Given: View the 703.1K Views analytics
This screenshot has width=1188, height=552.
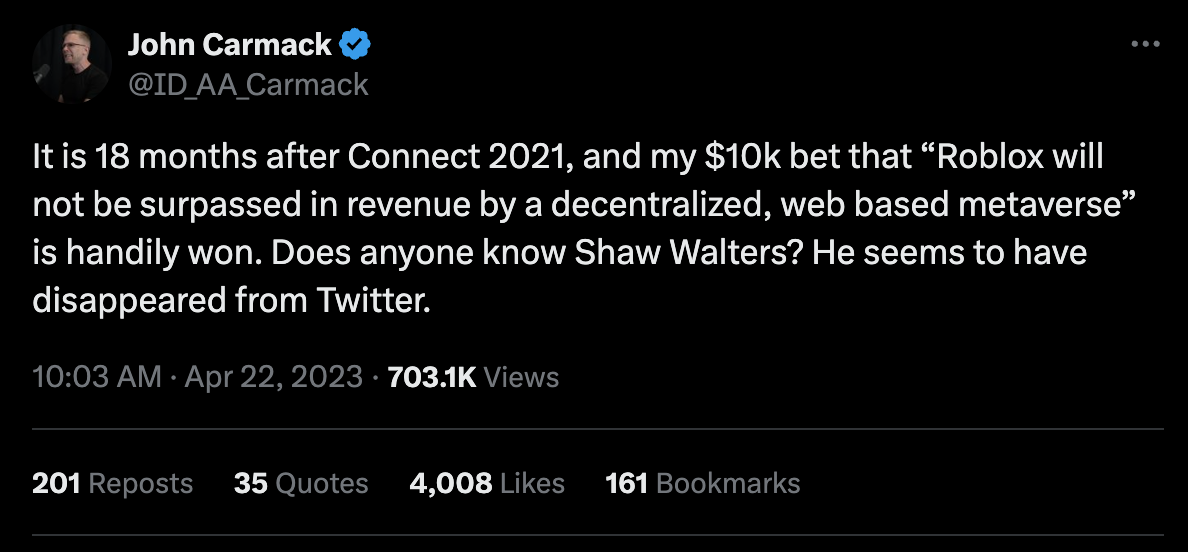Looking at the screenshot, I should 473,377.
